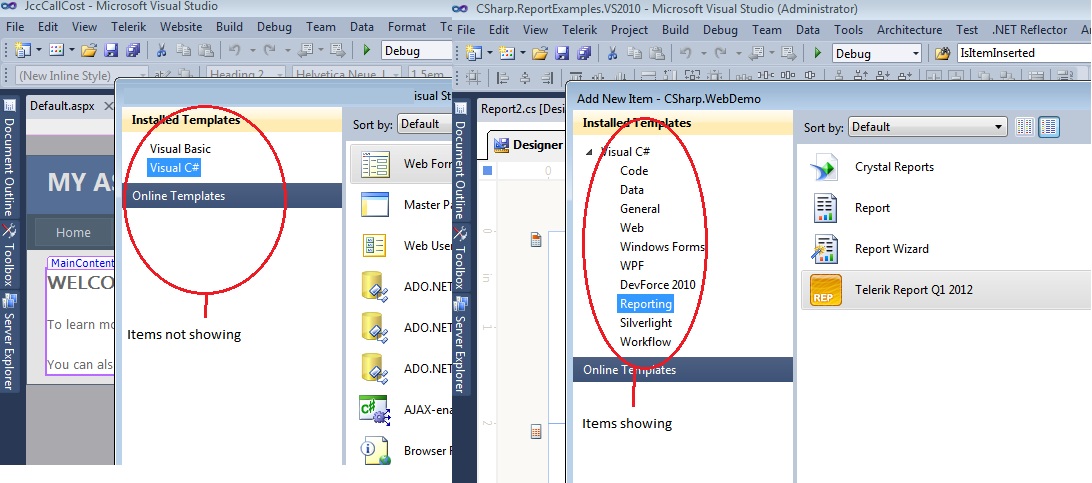The image size is (1092, 483).
Task: Click Undo arrow in JccCallCost toolbar
Action: pyautogui.click(x=235, y=51)
